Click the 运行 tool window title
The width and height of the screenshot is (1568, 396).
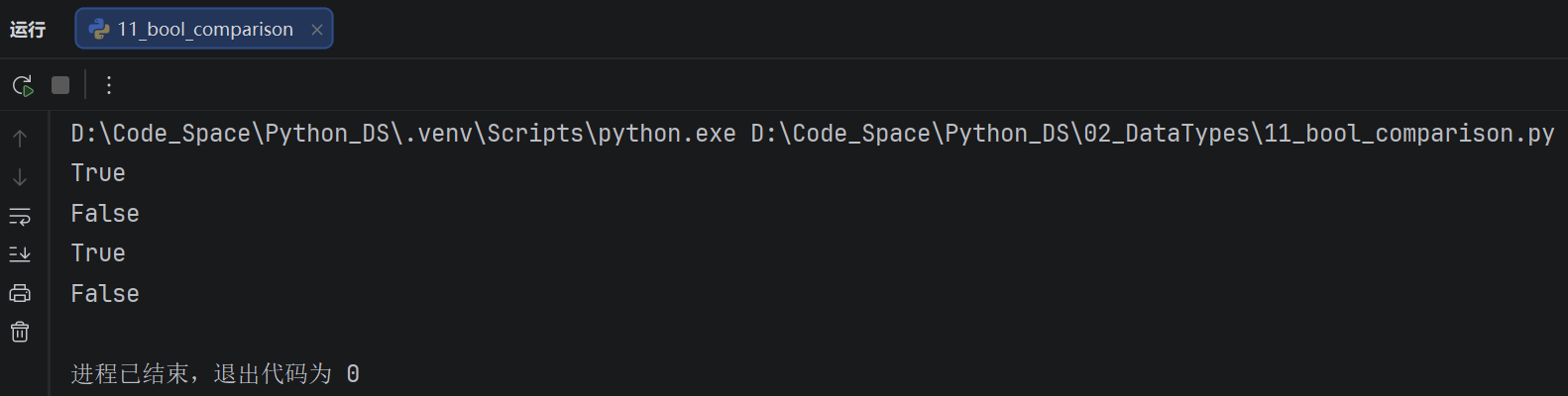click(x=28, y=30)
